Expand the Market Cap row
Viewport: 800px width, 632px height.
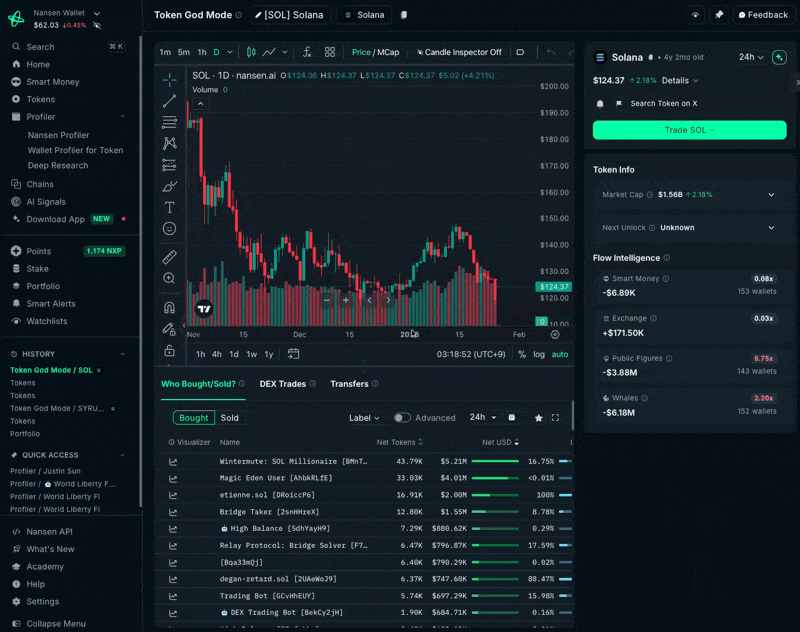tap(771, 195)
